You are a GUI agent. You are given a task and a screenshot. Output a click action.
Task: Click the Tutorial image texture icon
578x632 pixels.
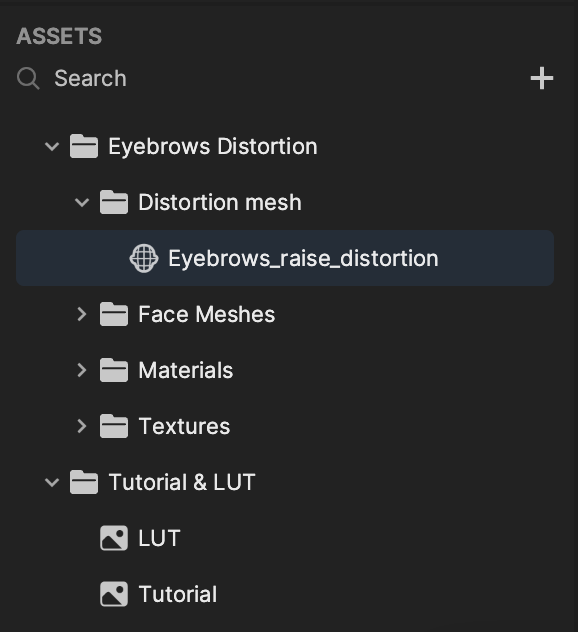[114, 594]
